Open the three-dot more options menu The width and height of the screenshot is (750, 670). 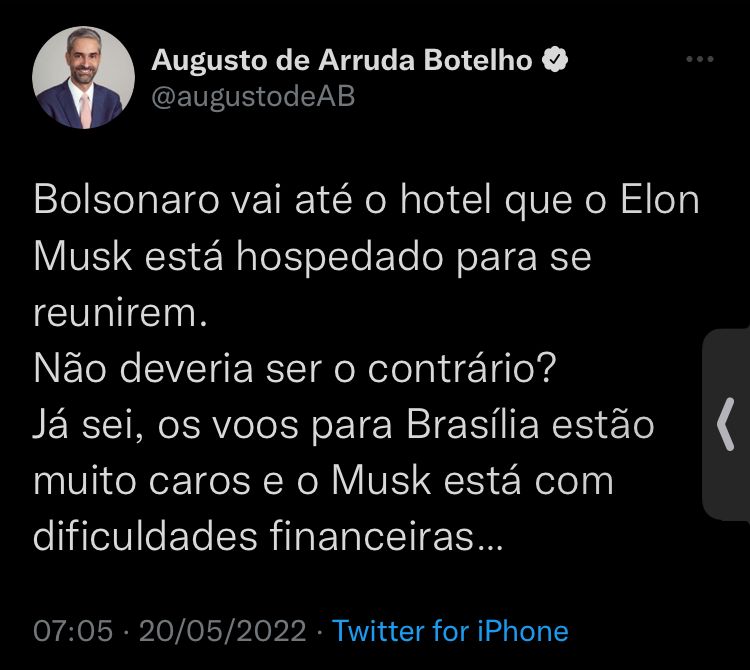(x=699, y=60)
